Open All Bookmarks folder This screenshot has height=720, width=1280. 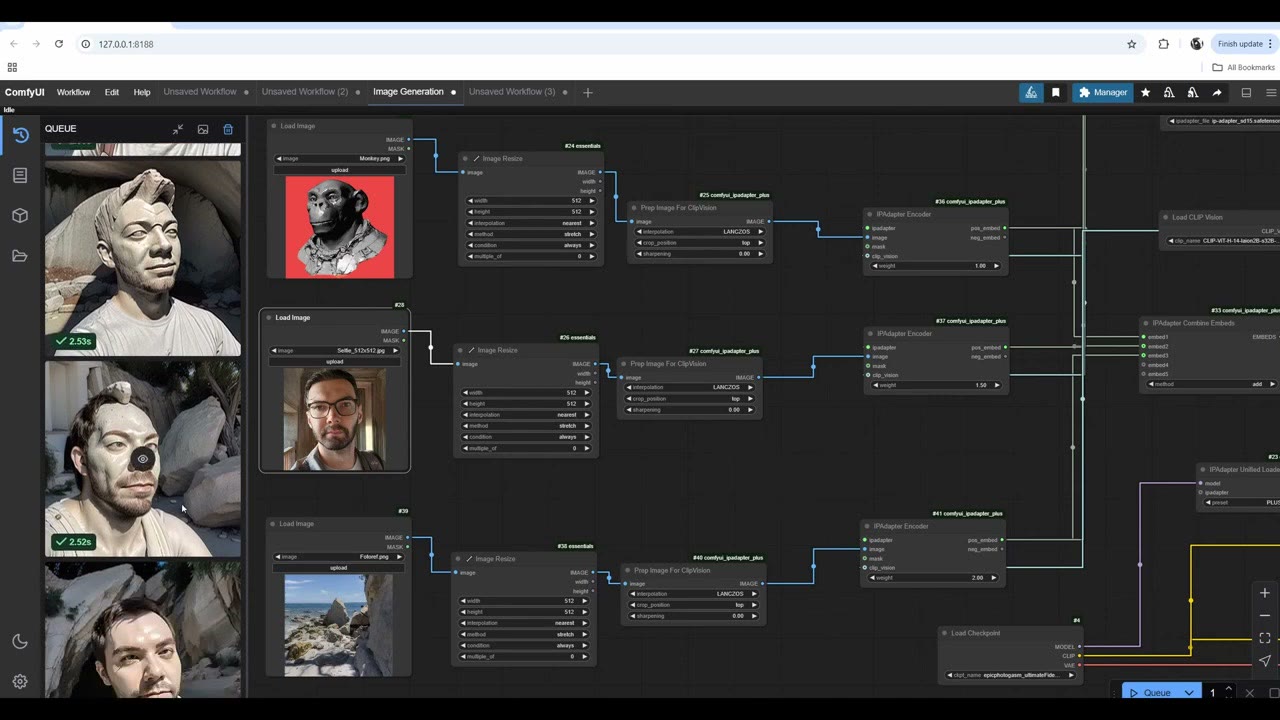click(1243, 67)
